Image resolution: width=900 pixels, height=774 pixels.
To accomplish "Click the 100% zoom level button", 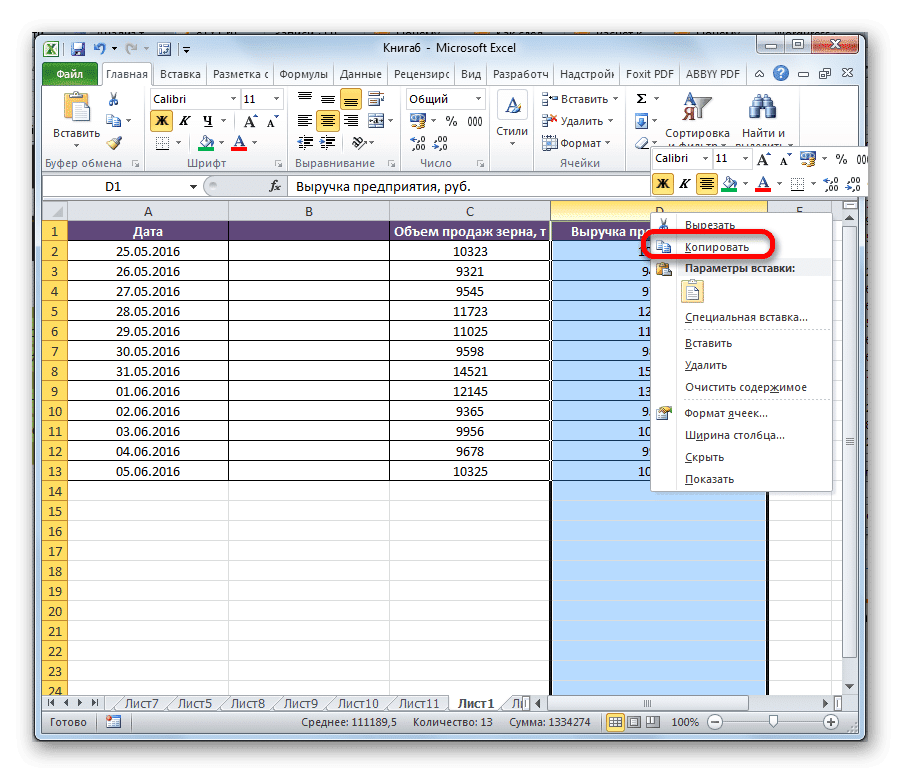I will click(x=685, y=722).
